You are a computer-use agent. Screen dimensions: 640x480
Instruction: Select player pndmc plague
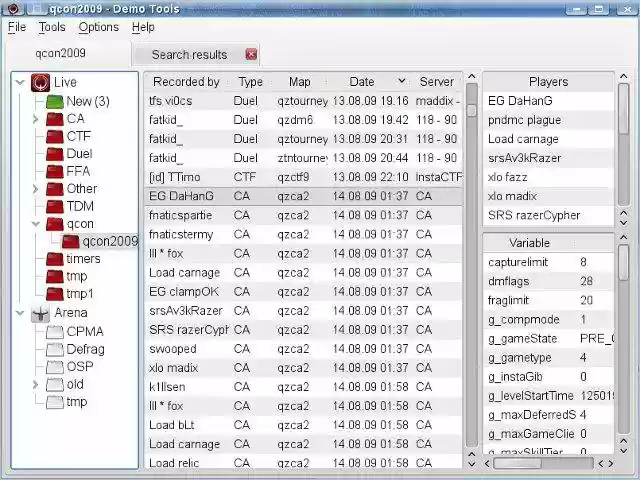click(548, 120)
